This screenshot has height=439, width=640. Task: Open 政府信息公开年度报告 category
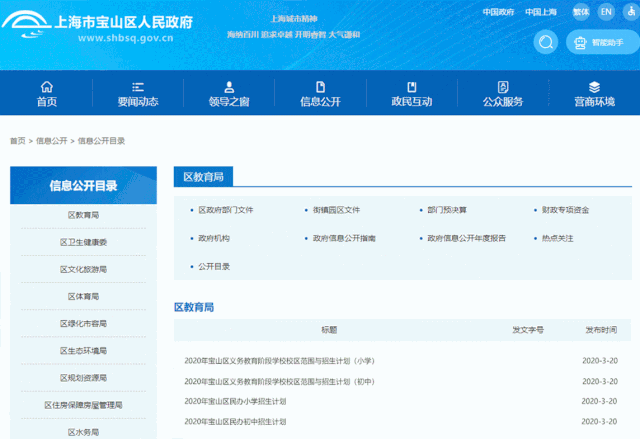coord(467,238)
